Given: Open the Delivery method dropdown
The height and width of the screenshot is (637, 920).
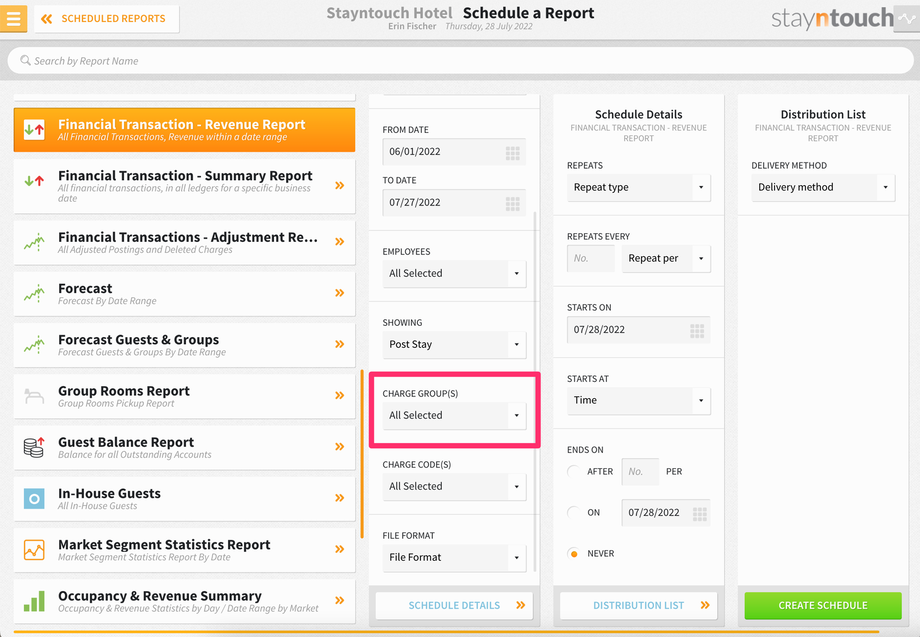Looking at the screenshot, I should pos(823,188).
